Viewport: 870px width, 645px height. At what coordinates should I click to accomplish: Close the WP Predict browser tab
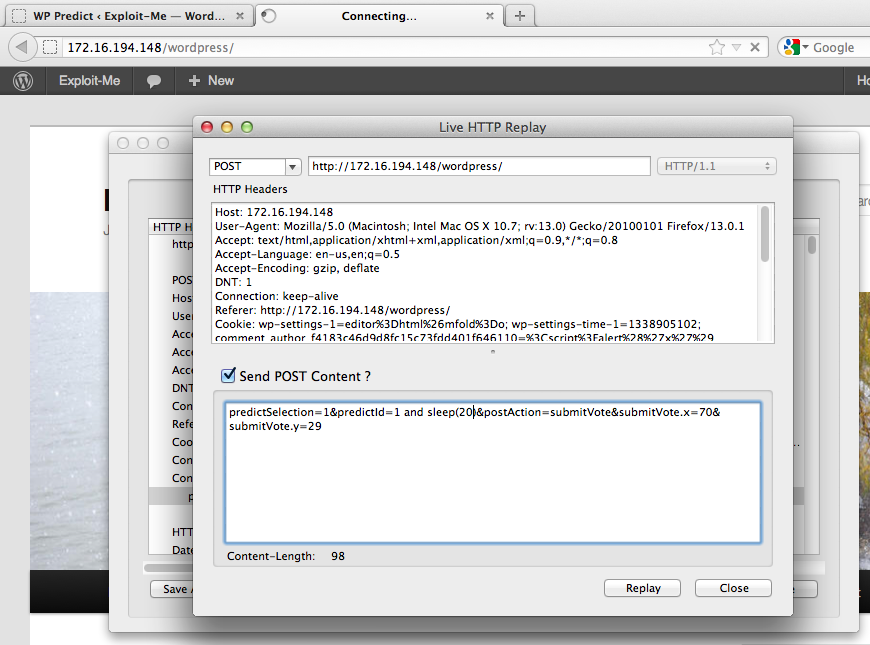click(240, 16)
